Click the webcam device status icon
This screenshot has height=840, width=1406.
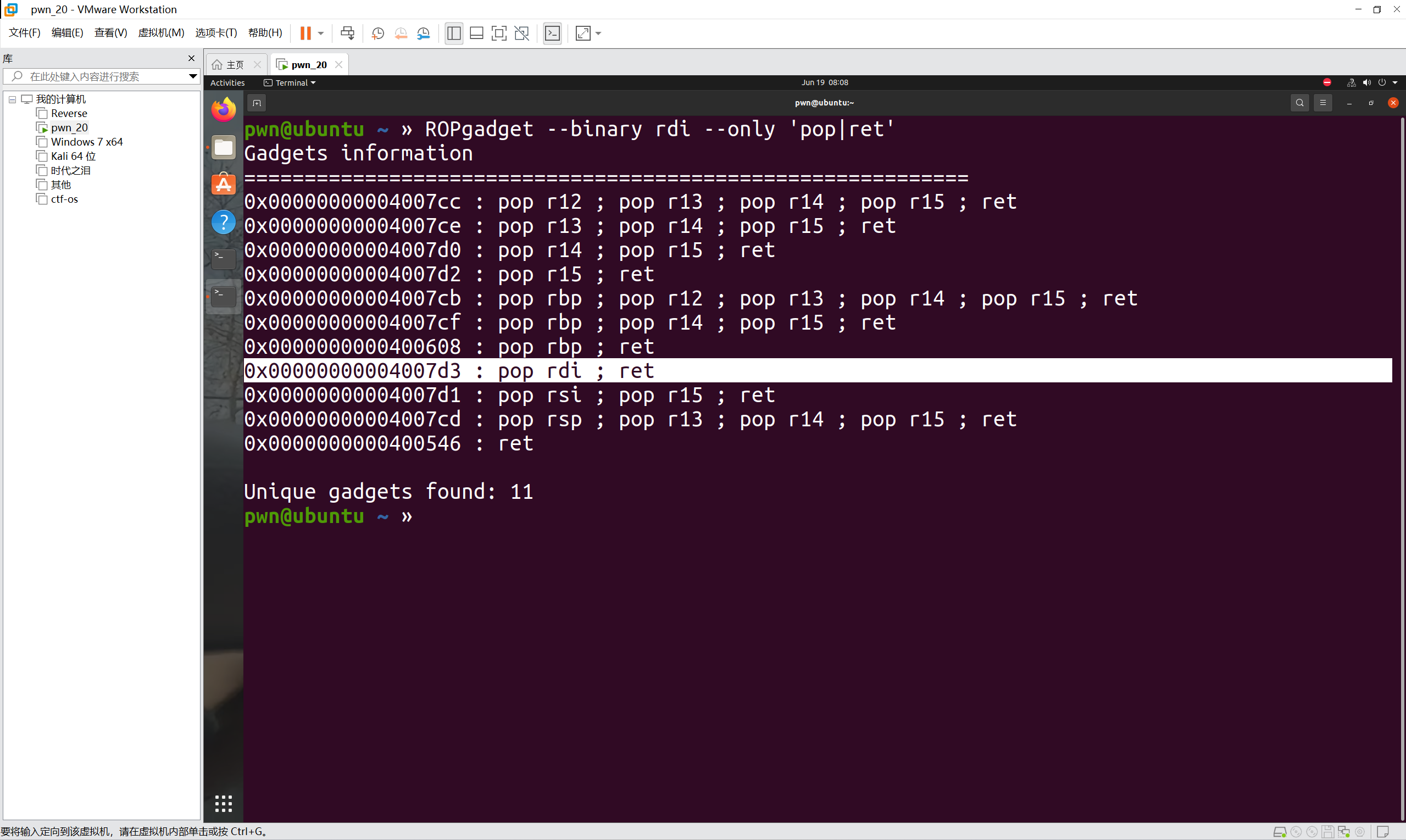(1360, 832)
